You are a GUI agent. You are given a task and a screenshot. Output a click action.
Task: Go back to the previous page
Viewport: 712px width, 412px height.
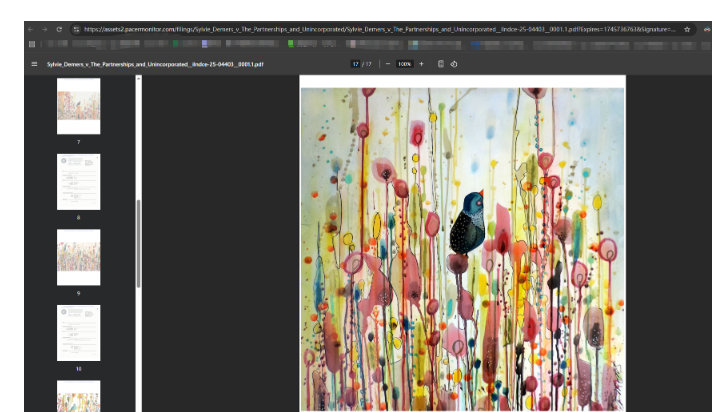point(30,30)
